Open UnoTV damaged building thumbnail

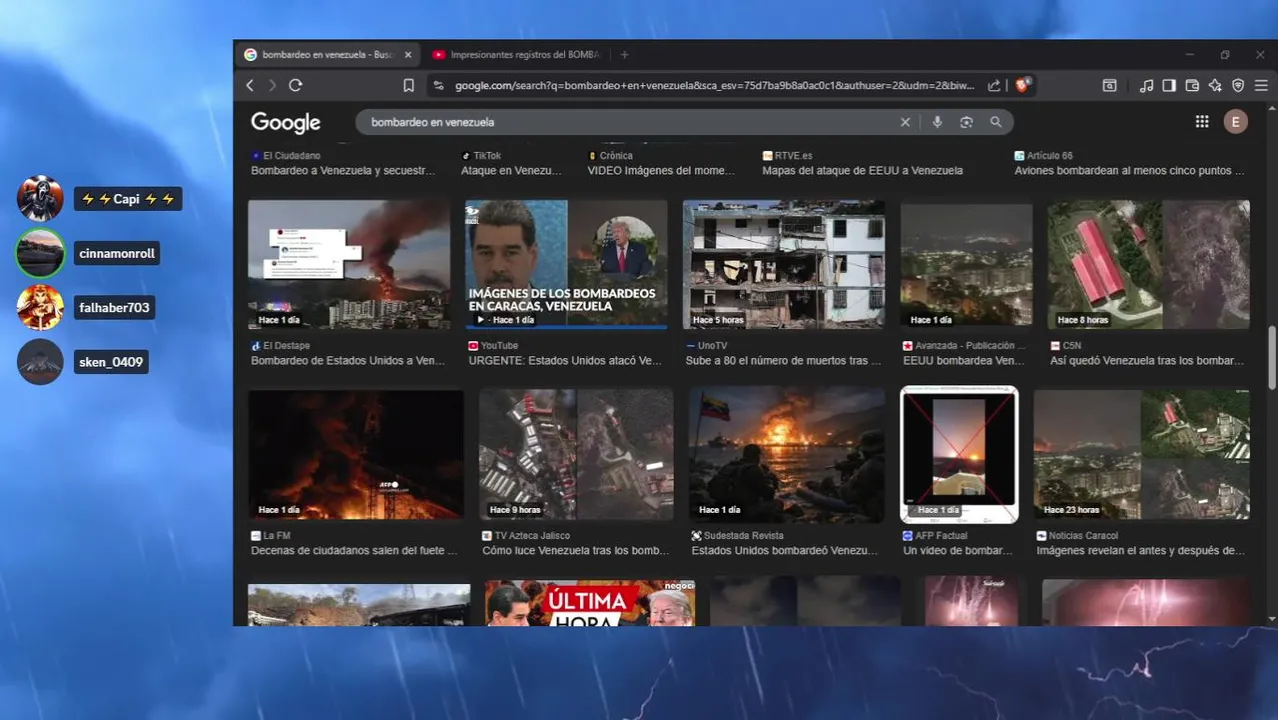coord(784,264)
